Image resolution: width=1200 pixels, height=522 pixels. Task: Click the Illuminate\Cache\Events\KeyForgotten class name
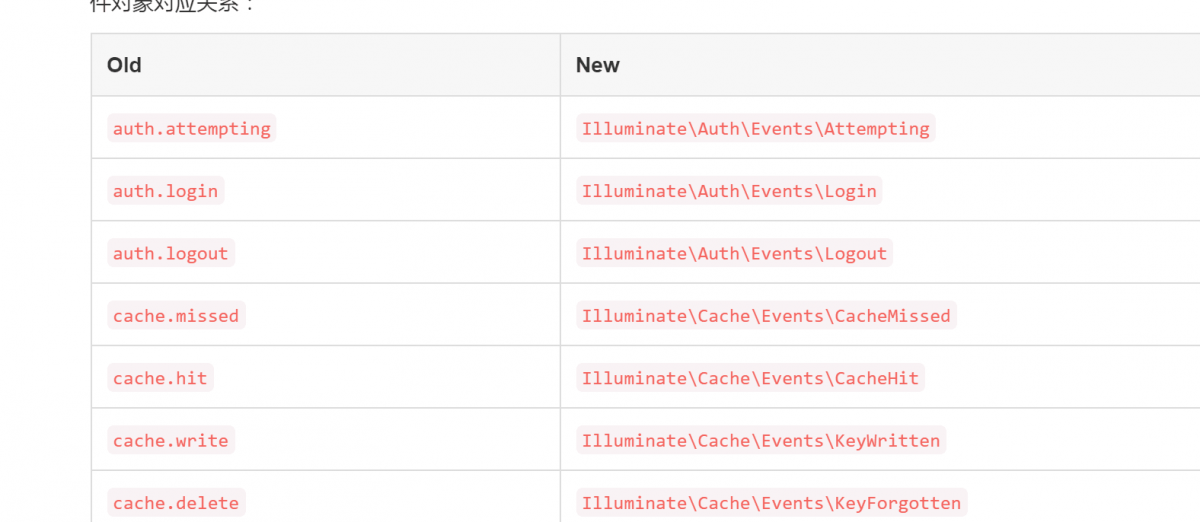coord(771,503)
